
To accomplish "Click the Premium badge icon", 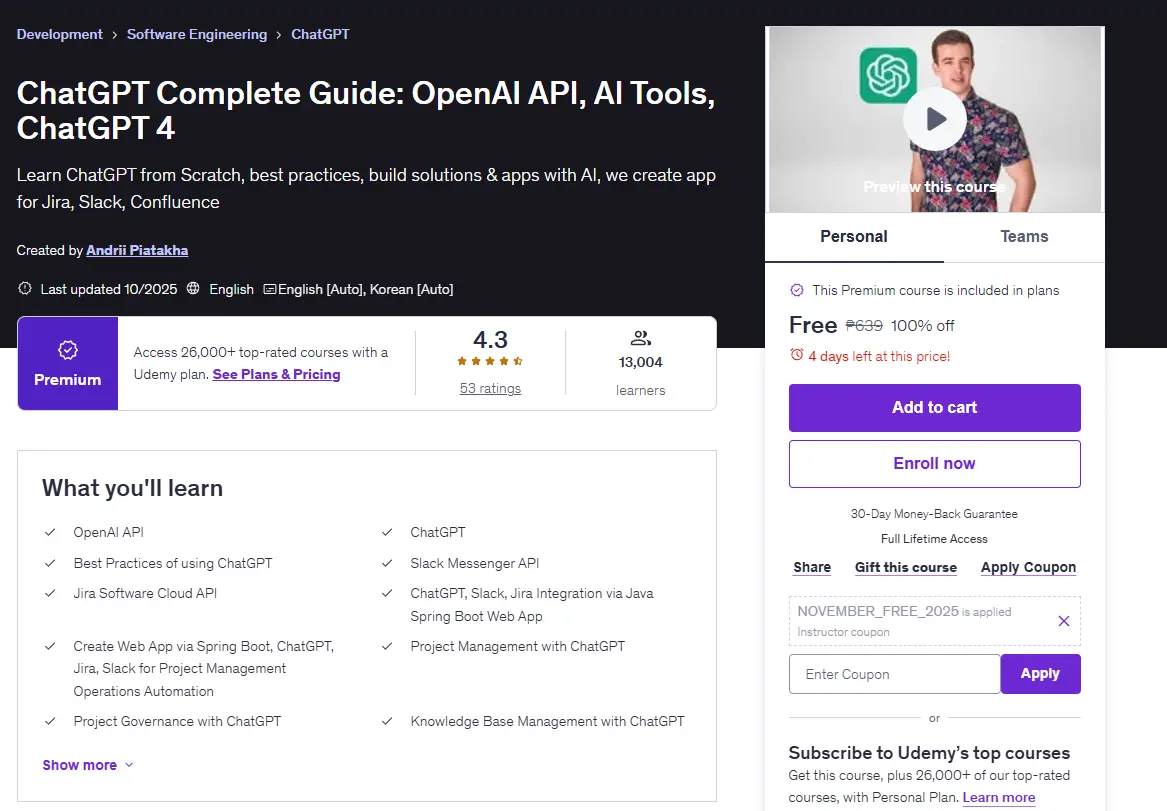I will pos(68,350).
